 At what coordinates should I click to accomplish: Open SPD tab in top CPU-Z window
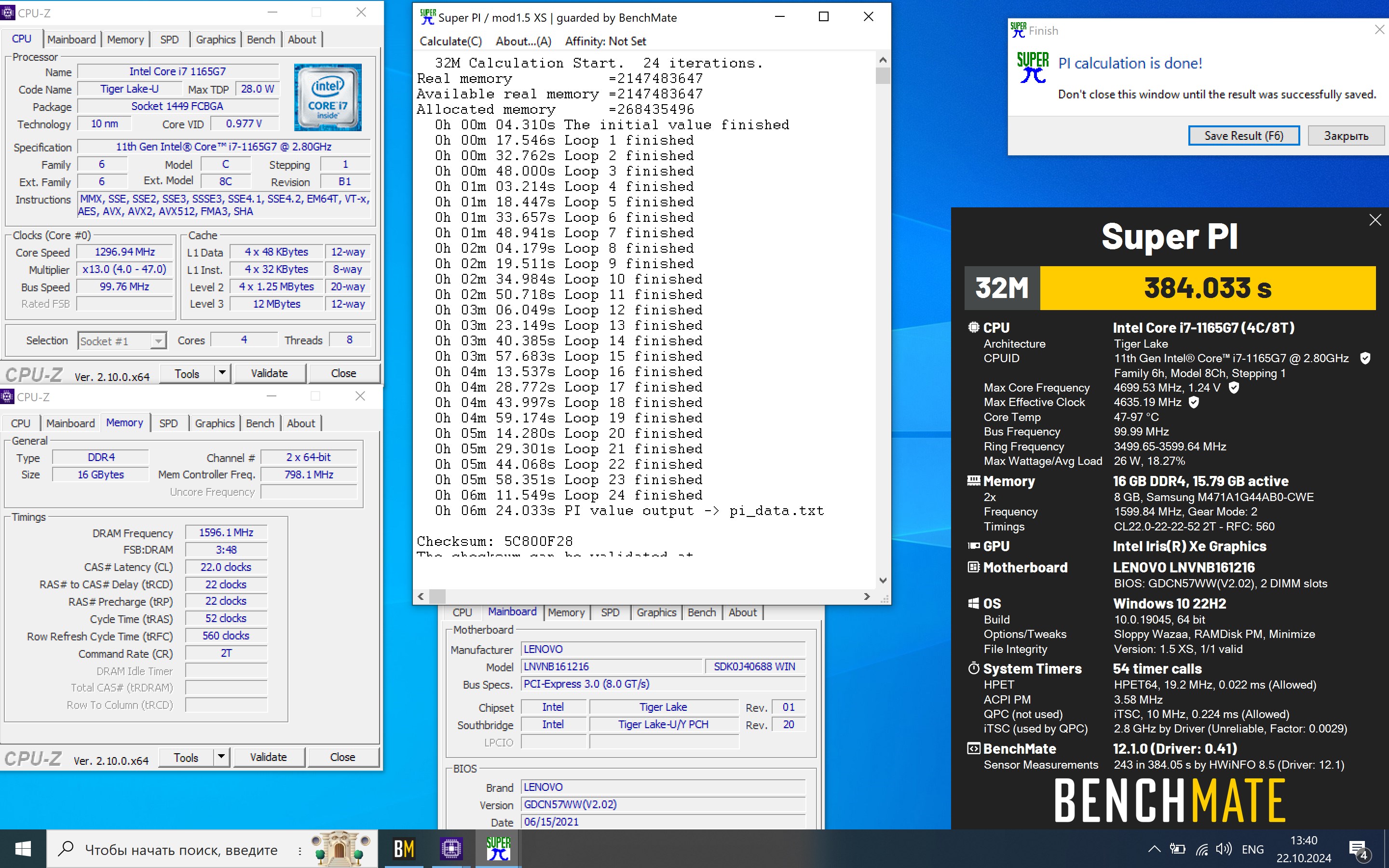[x=169, y=40]
